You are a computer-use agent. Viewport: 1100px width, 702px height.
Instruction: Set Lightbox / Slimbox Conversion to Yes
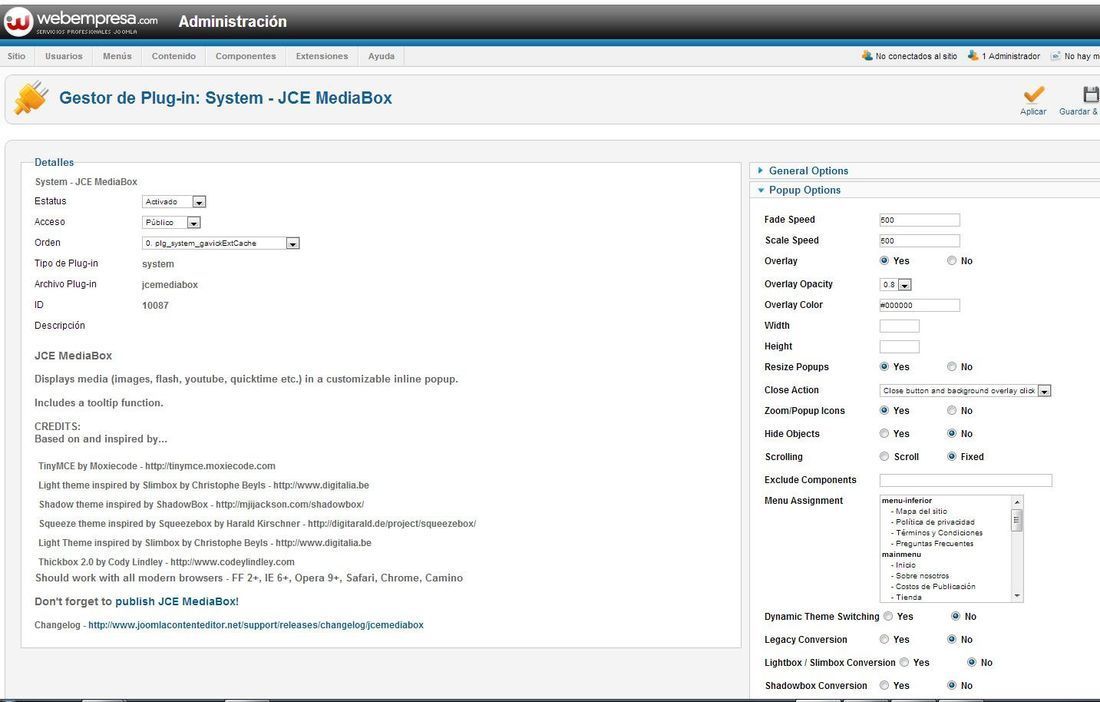[904, 662]
